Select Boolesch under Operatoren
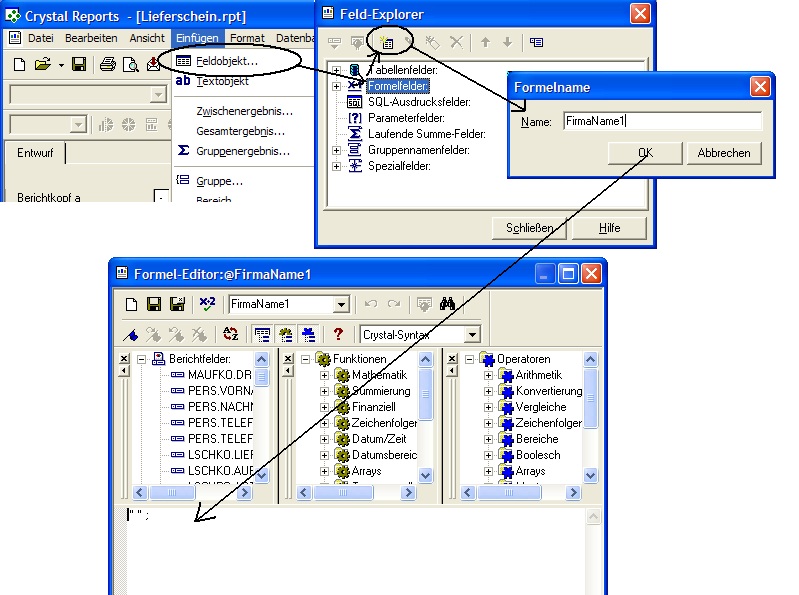The image size is (799, 595). pyautogui.click(x=538, y=455)
